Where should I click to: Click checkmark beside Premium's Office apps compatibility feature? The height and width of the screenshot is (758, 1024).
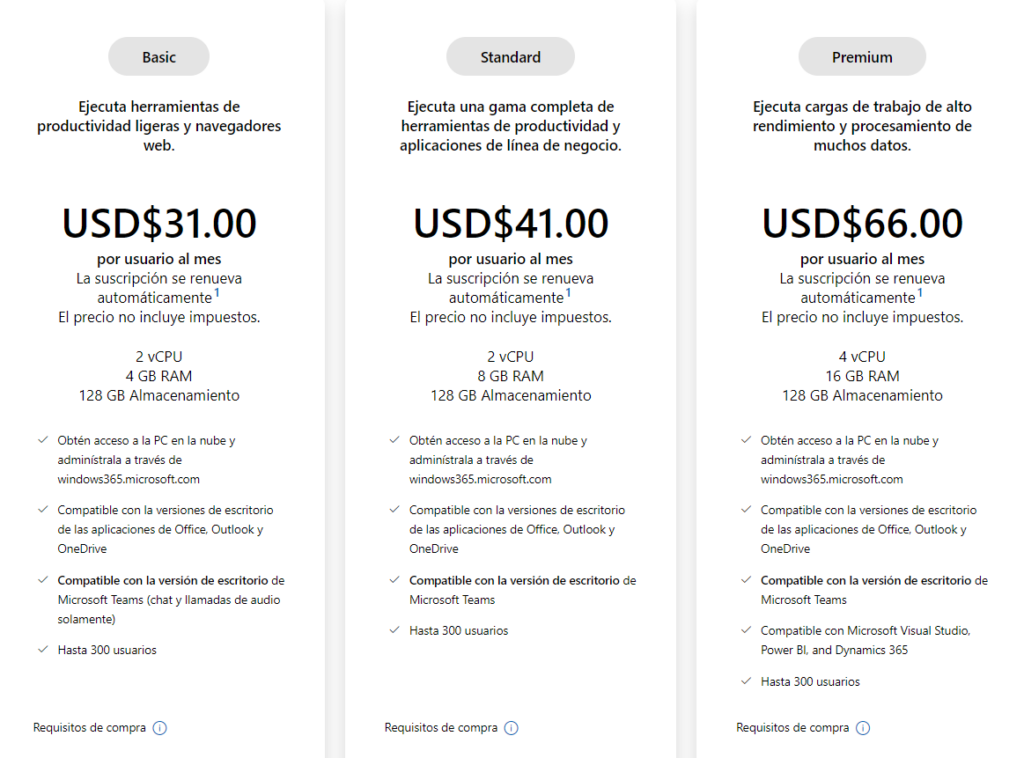click(x=746, y=510)
